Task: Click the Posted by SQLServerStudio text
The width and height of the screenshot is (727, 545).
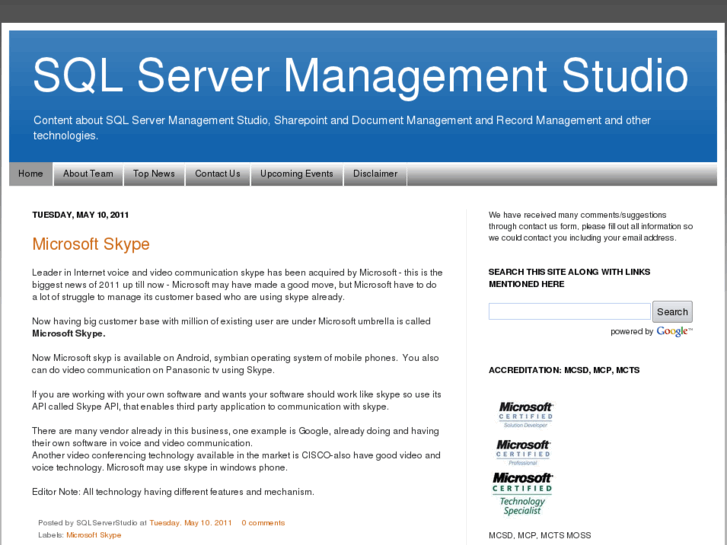Action: click(88, 523)
